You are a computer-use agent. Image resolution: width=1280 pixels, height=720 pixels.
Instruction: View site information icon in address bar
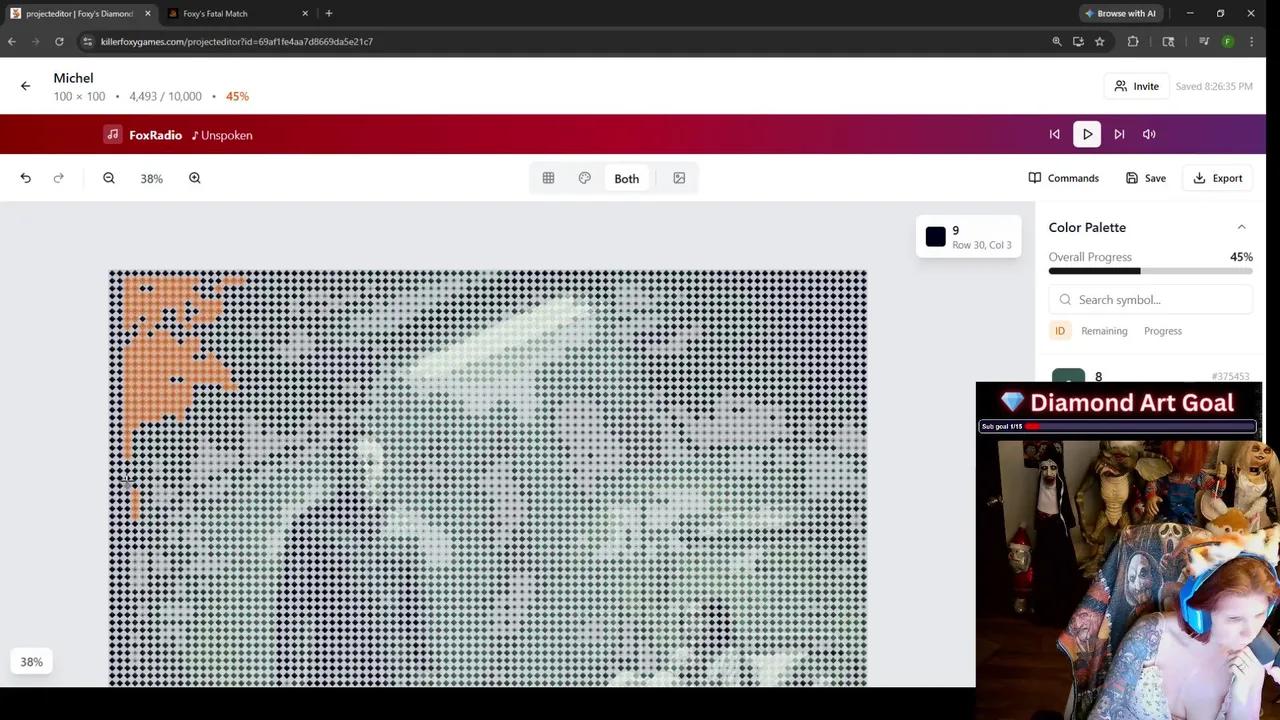pyautogui.click(x=88, y=41)
